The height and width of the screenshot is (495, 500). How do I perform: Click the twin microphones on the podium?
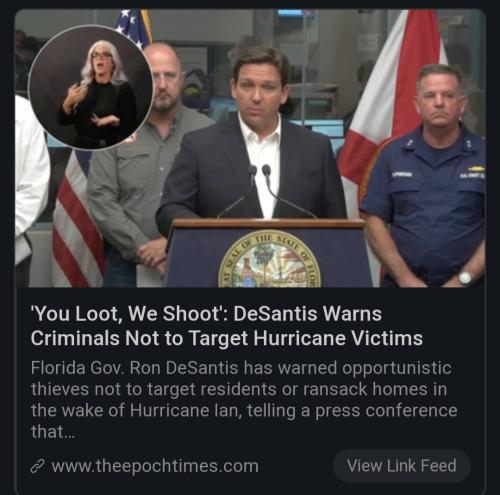click(x=259, y=182)
